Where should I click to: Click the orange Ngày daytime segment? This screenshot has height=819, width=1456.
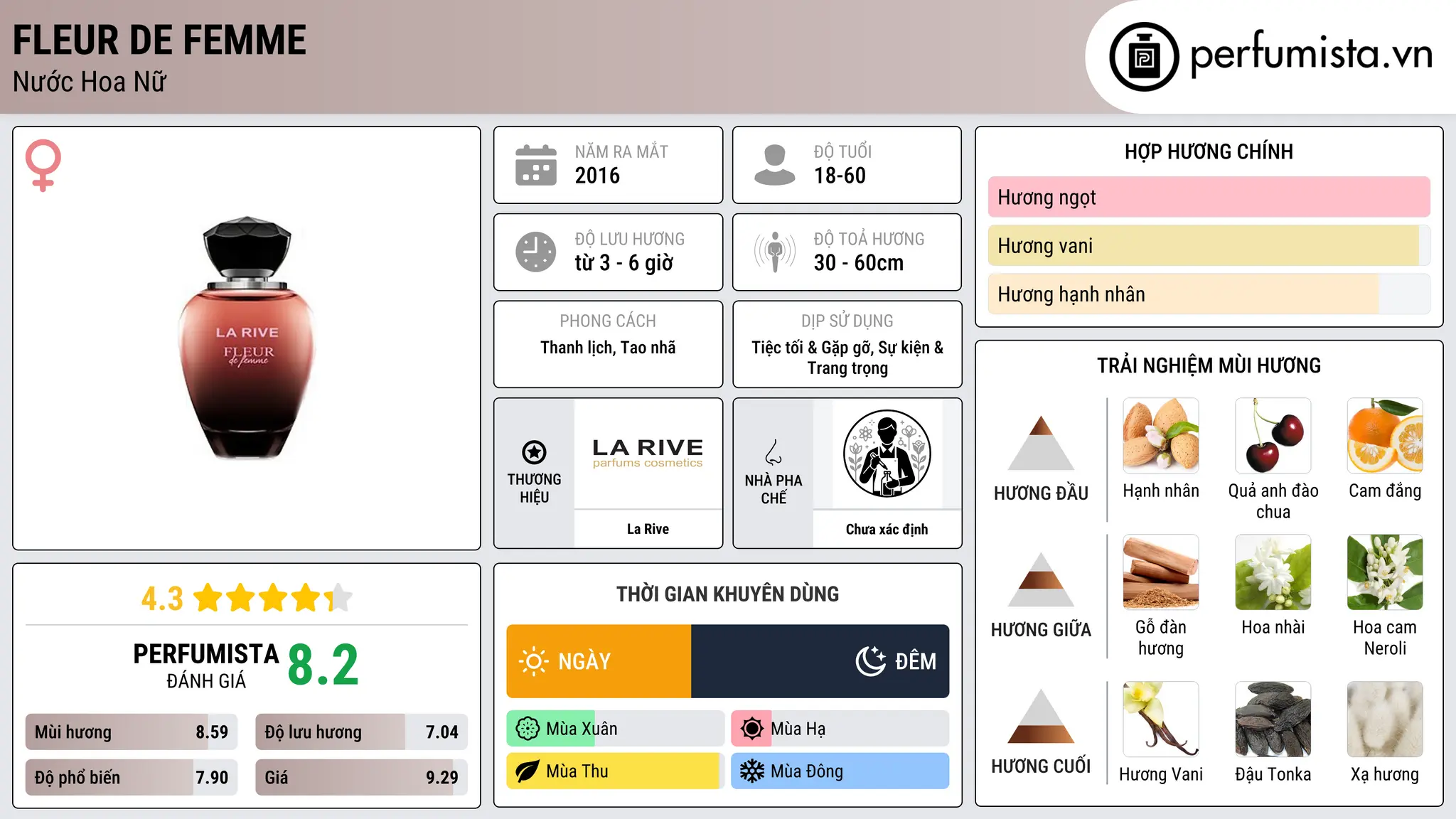coord(599,661)
